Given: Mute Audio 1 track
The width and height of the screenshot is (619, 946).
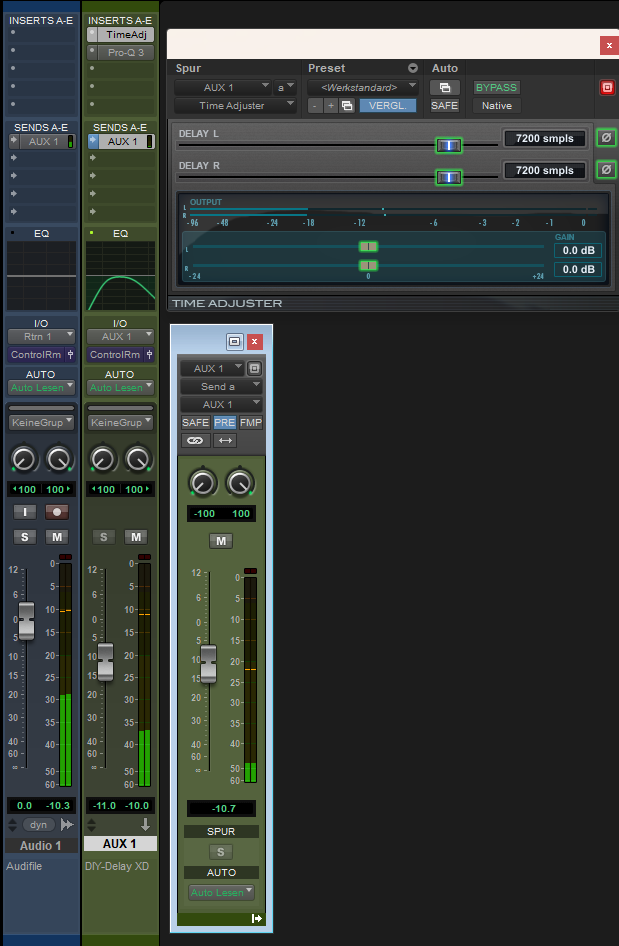Looking at the screenshot, I should [57, 537].
